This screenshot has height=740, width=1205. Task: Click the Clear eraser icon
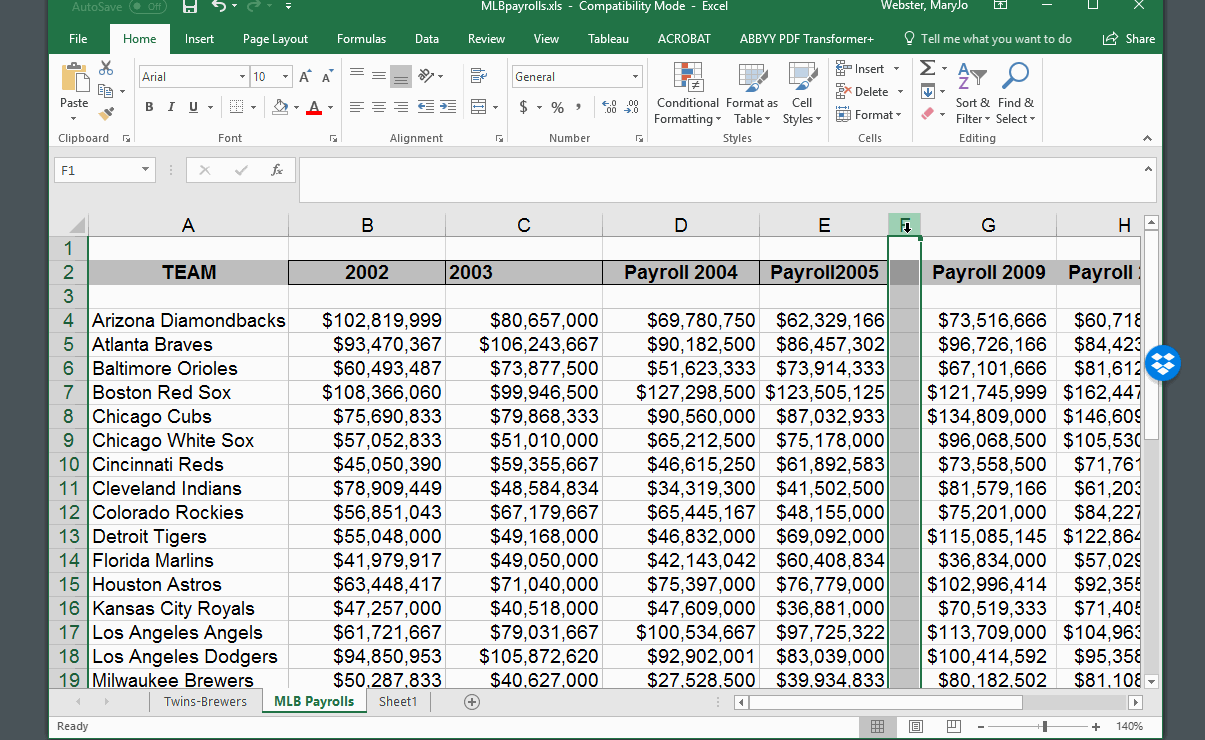click(x=928, y=114)
